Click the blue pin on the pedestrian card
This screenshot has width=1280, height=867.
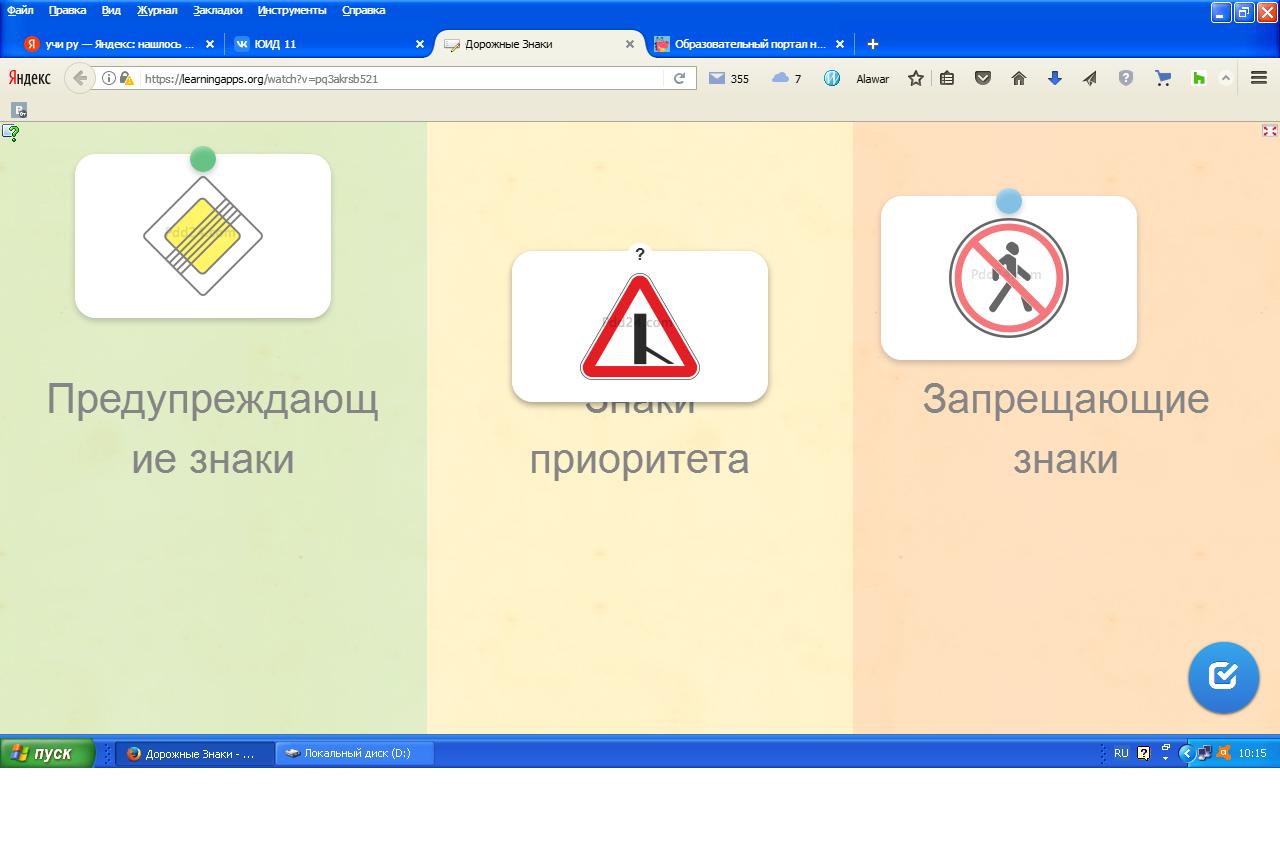(x=1009, y=202)
